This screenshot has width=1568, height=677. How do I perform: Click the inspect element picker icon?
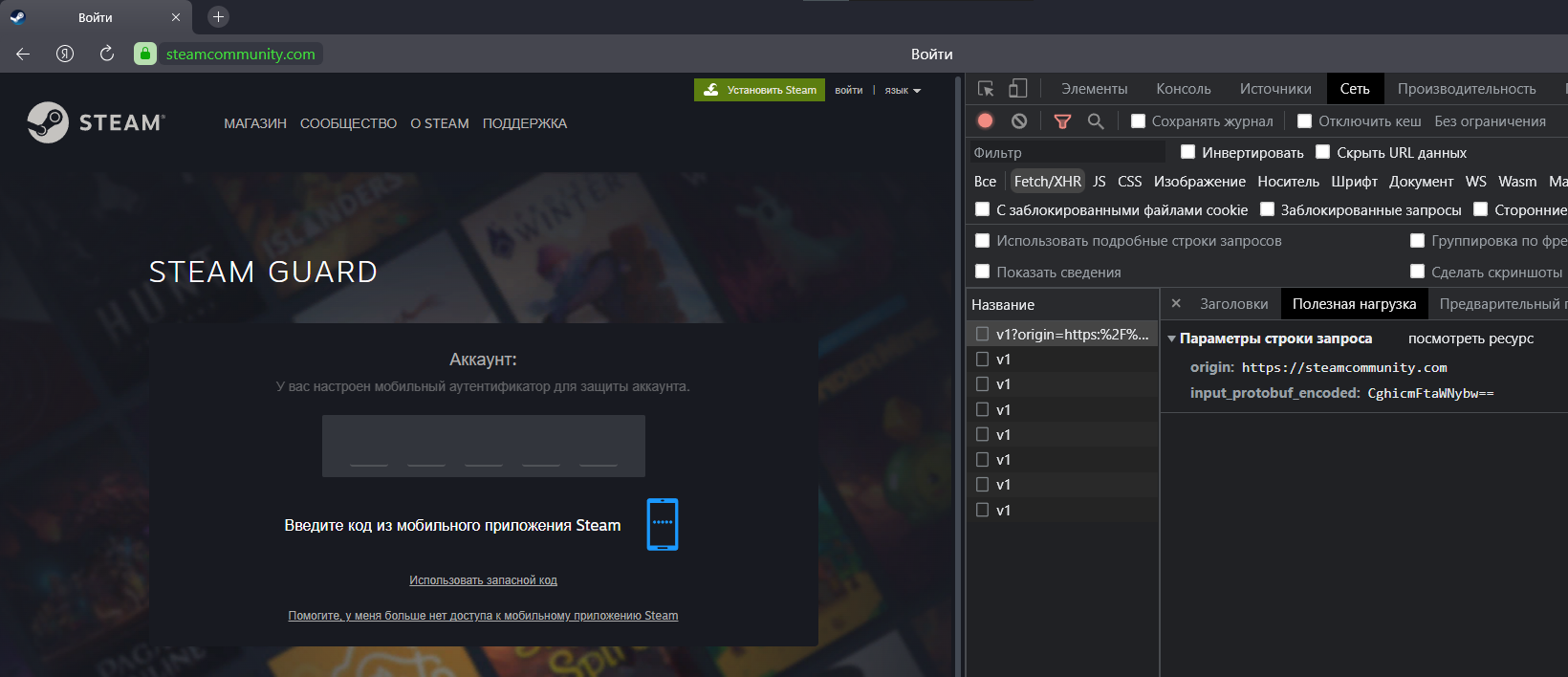point(986,89)
